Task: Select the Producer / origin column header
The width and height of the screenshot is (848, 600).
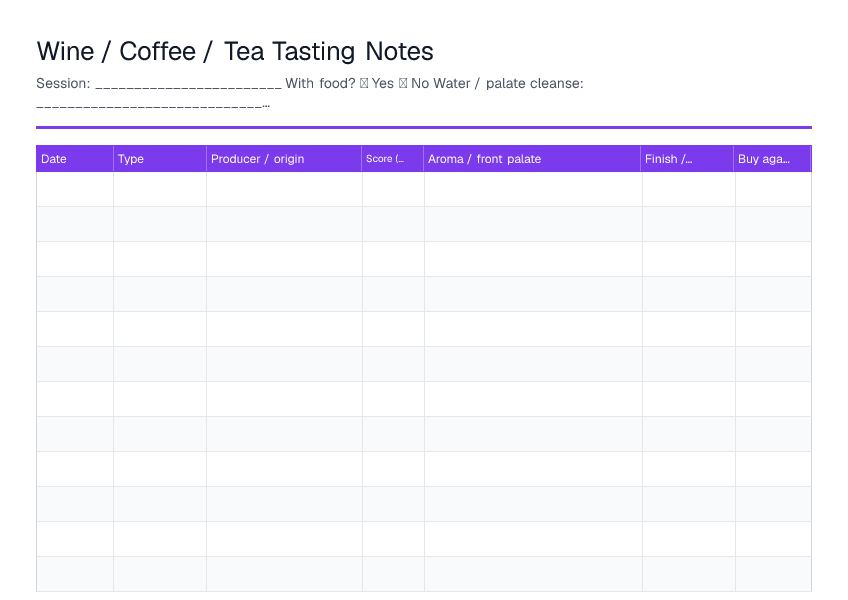Action: pyautogui.click(x=284, y=159)
